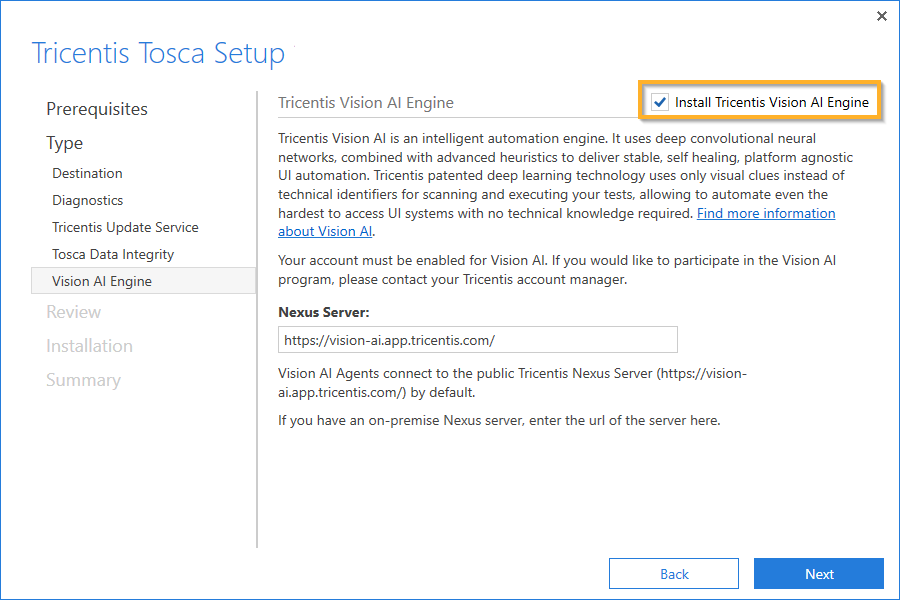Proceed with the Next button

click(819, 574)
